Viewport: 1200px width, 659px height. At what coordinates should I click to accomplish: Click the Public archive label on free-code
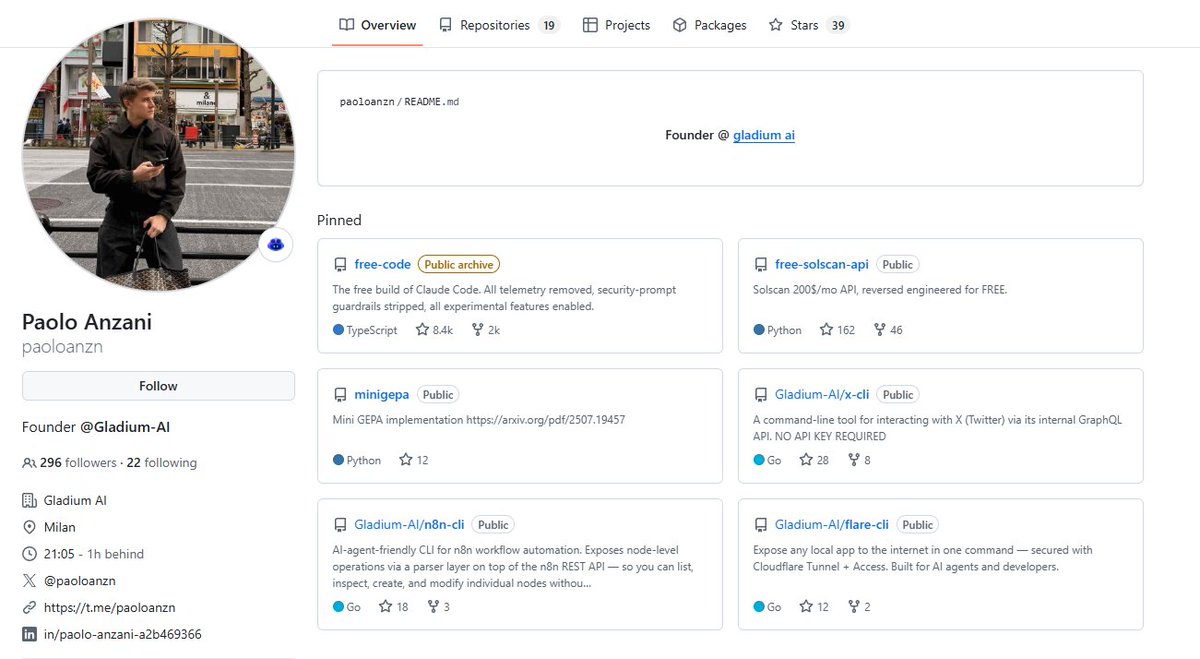pos(459,265)
